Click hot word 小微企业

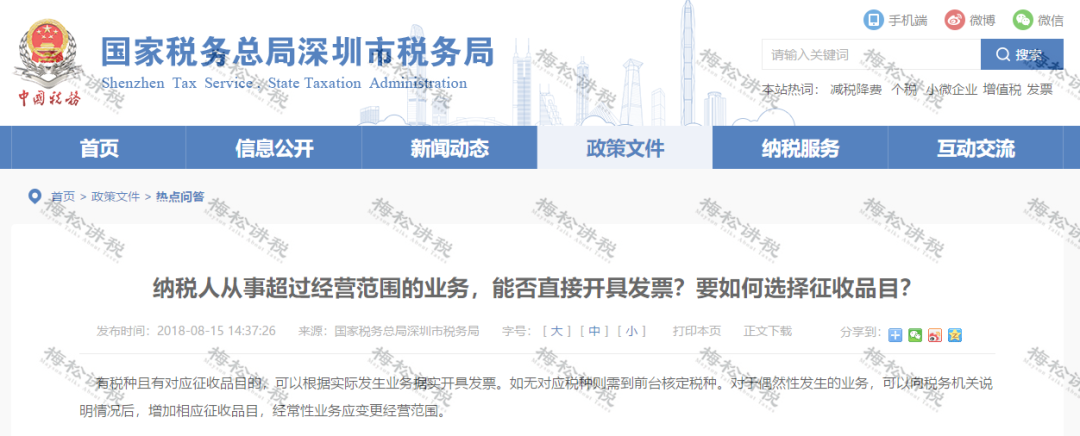[951, 90]
